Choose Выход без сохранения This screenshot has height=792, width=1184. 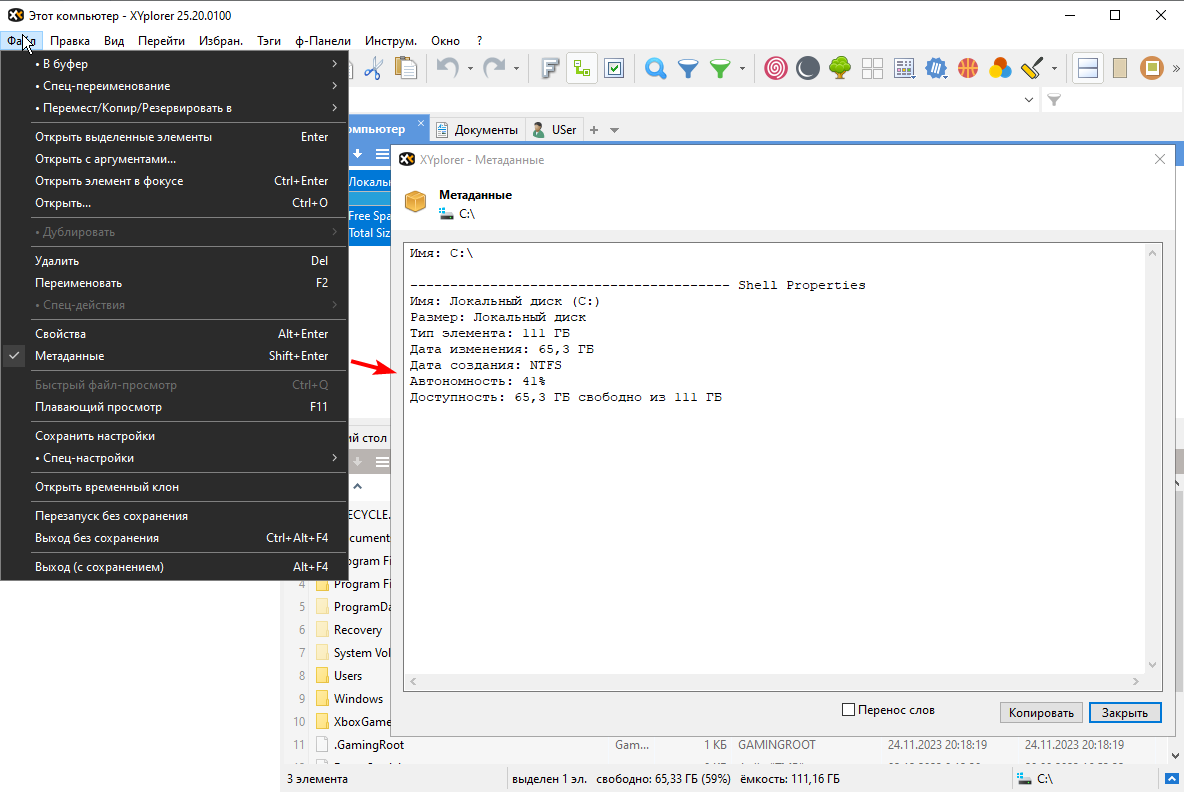[x=174, y=538]
